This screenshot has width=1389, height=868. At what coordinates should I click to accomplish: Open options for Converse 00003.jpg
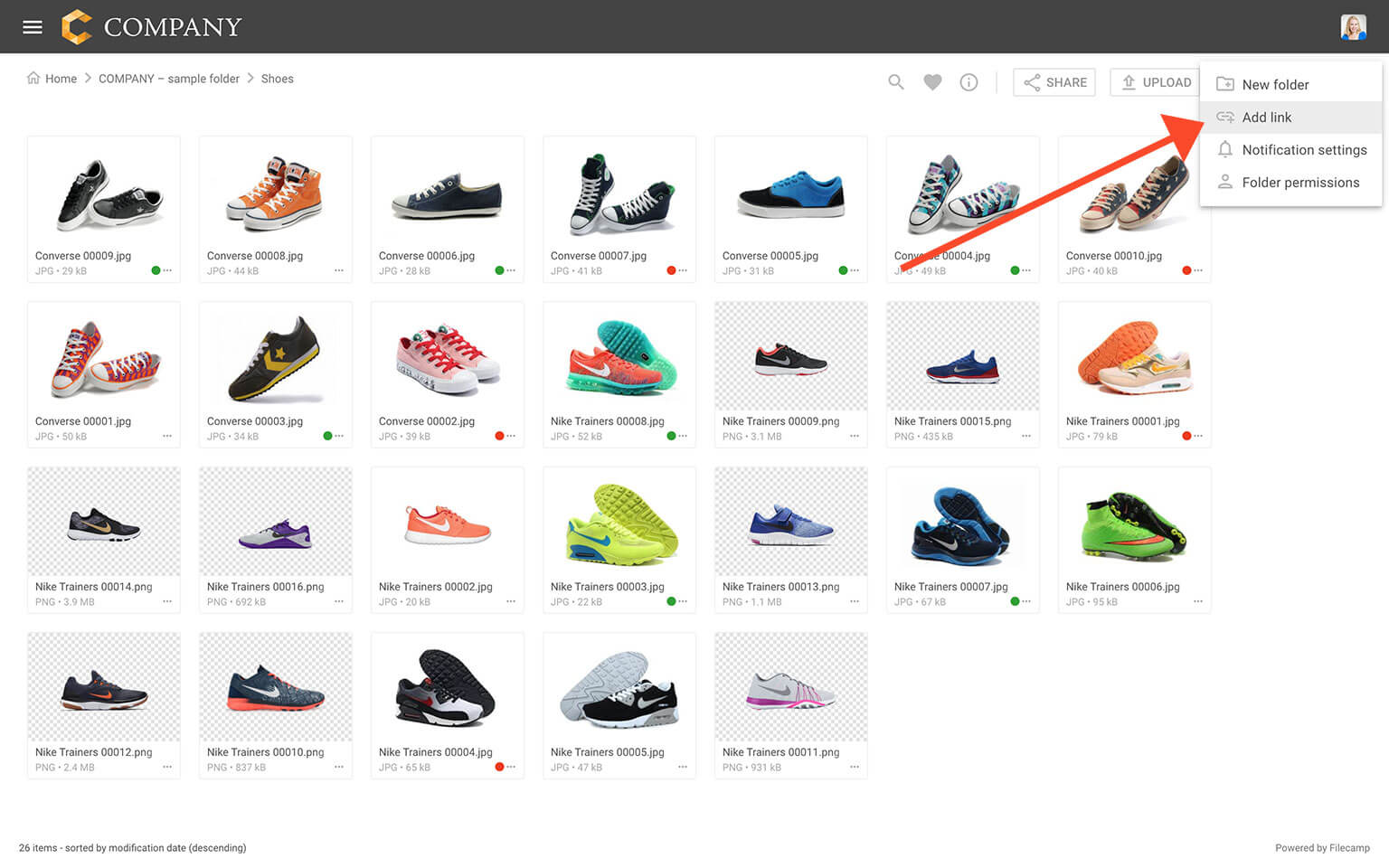click(x=339, y=436)
